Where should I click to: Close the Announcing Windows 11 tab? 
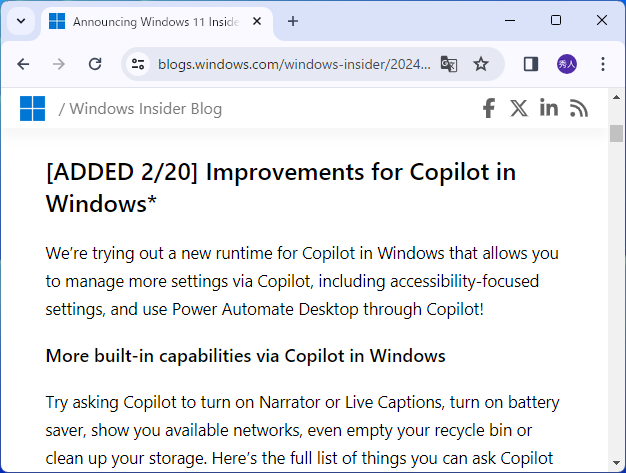click(257, 21)
